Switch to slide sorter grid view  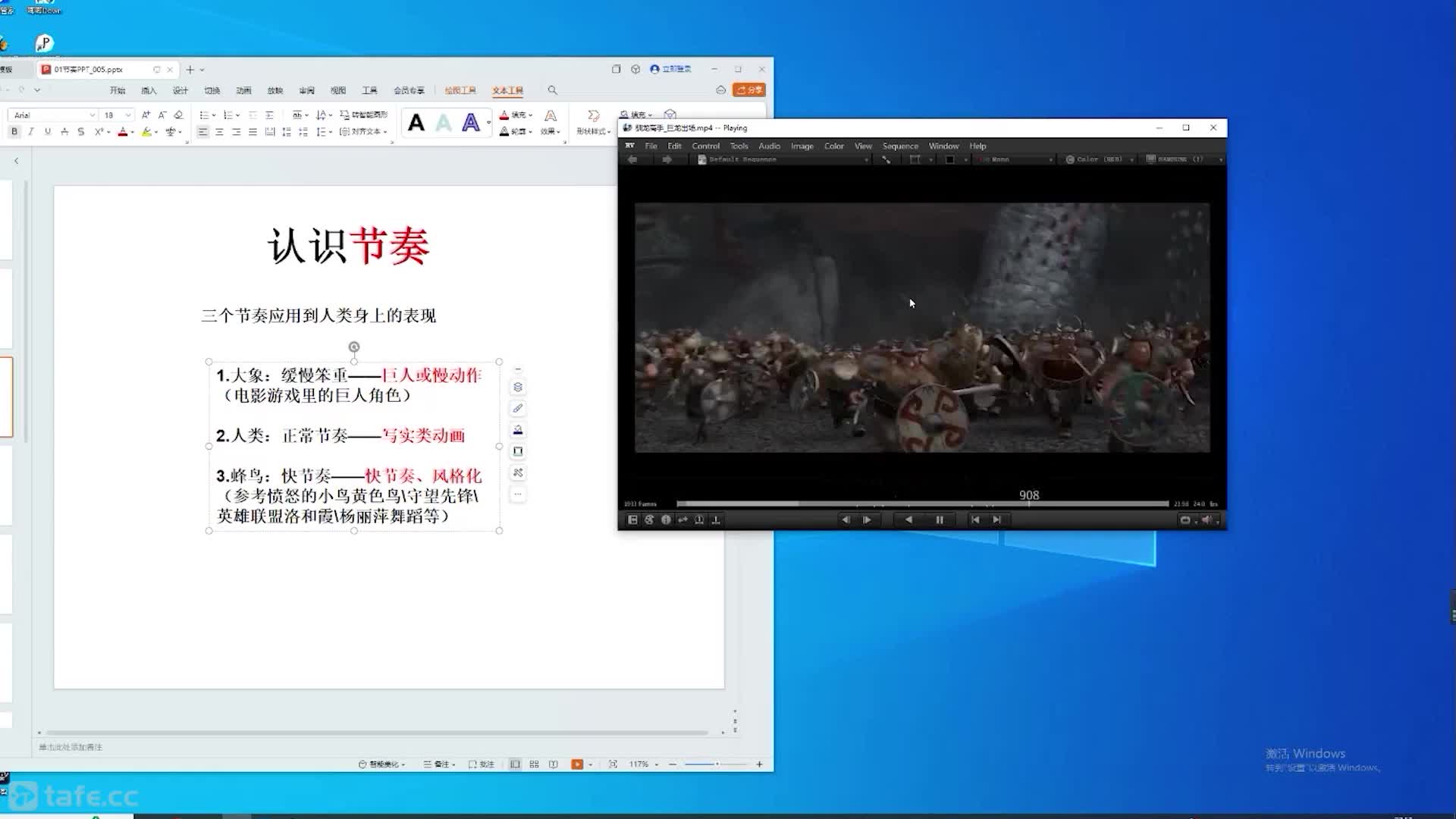click(534, 764)
